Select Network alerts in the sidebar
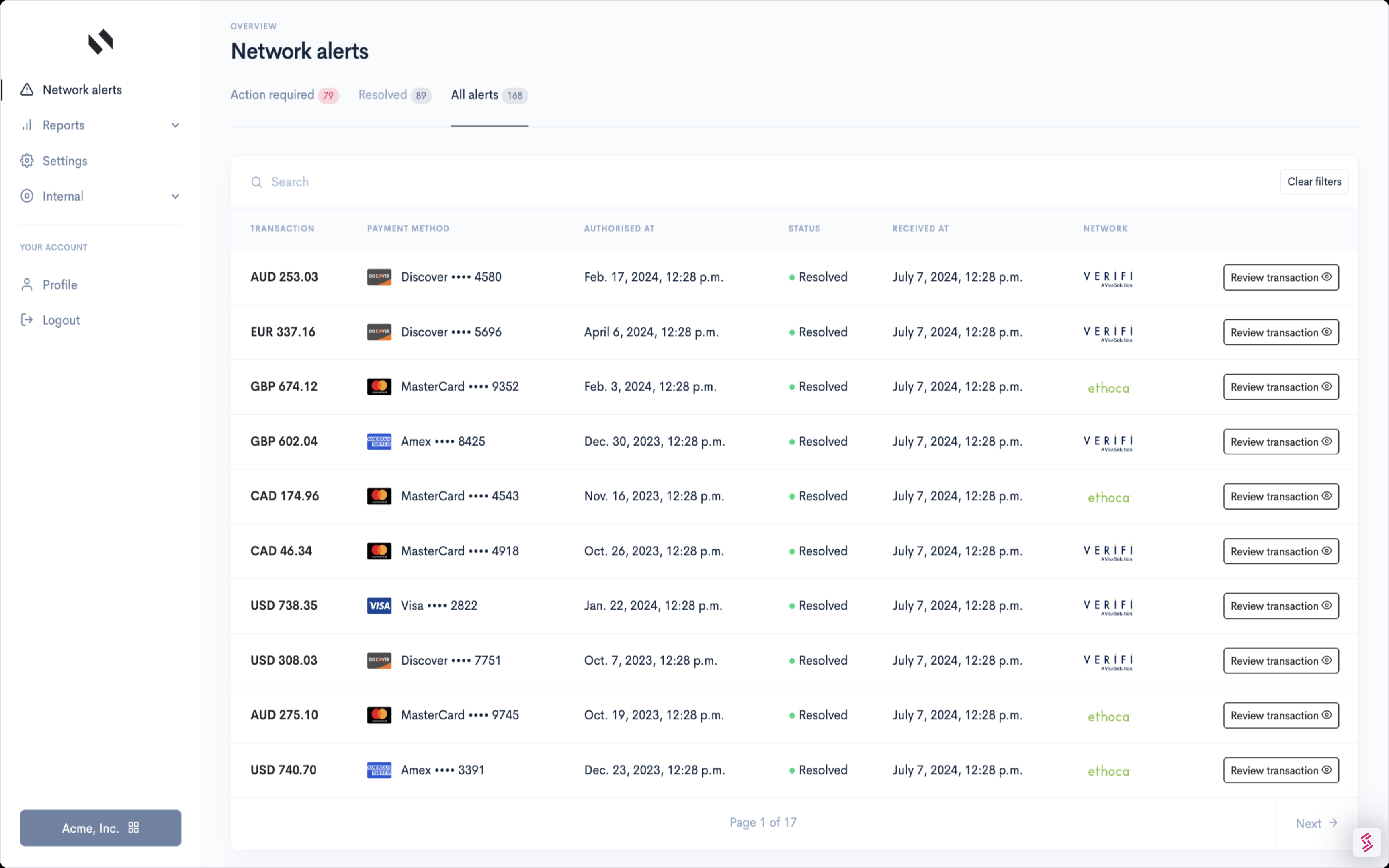The height and width of the screenshot is (868, 1389). pyautogui.click(x=82, y=90)
